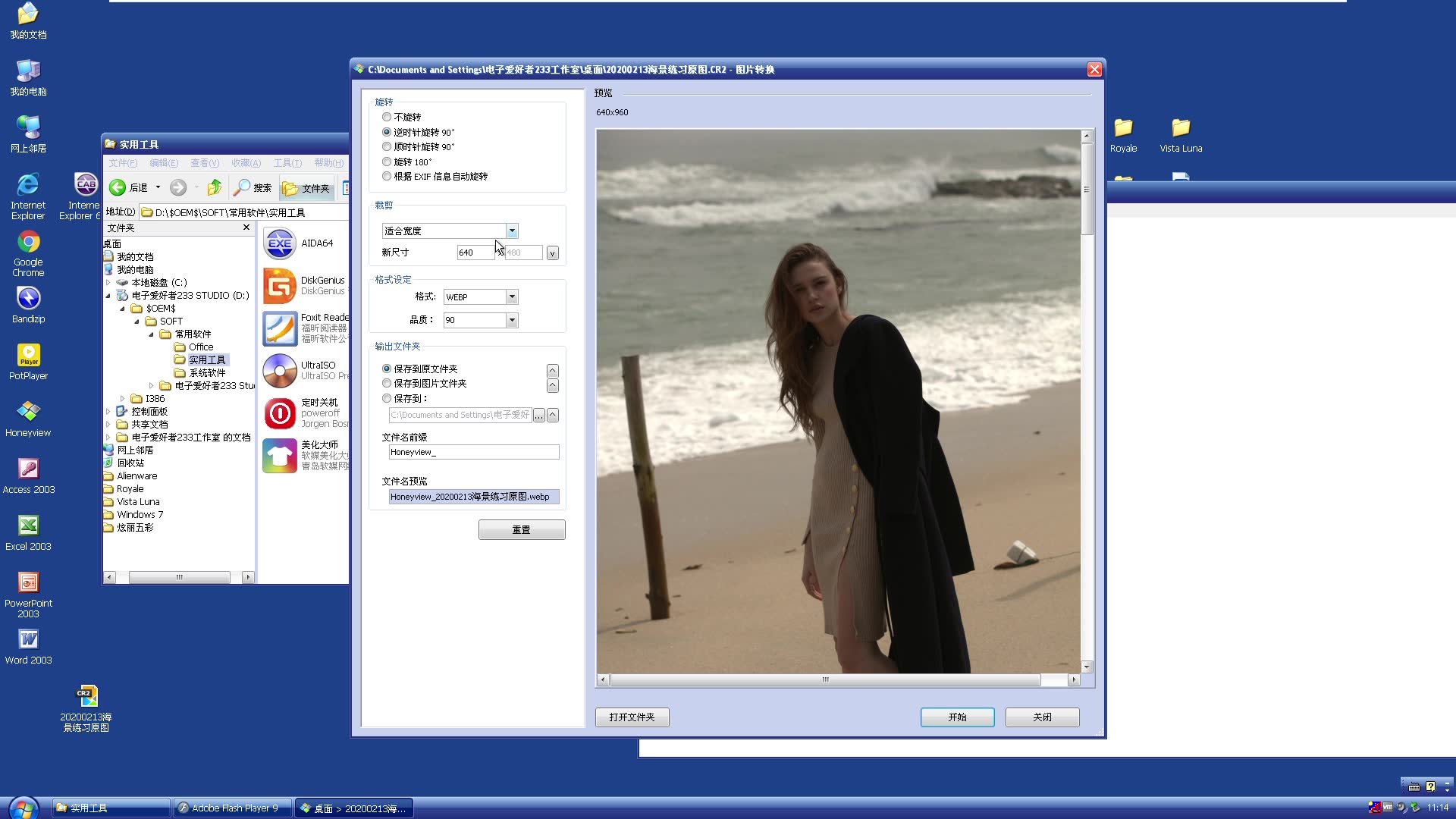Choose save to picture folder option
The height and width of the screenshot is (819, 1456).
387,384
